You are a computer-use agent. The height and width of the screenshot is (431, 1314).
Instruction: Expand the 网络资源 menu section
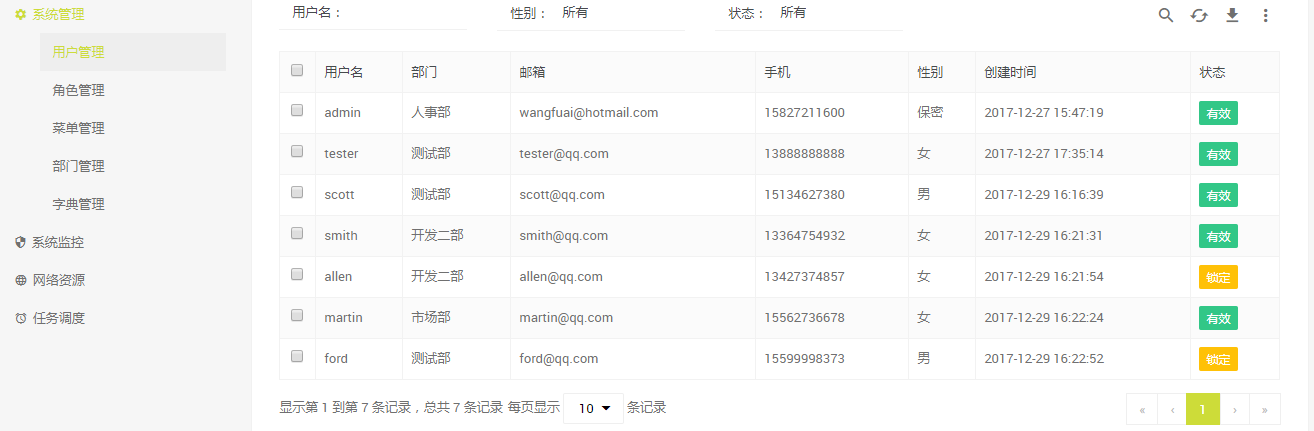[x=58, y=280]
